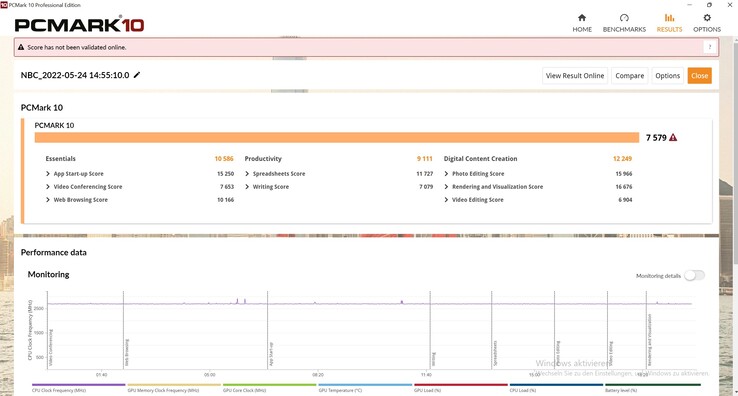Viewport: 738px width, 396px height.
Task: Open the Home section icon
Action: [x=582, y=18]
